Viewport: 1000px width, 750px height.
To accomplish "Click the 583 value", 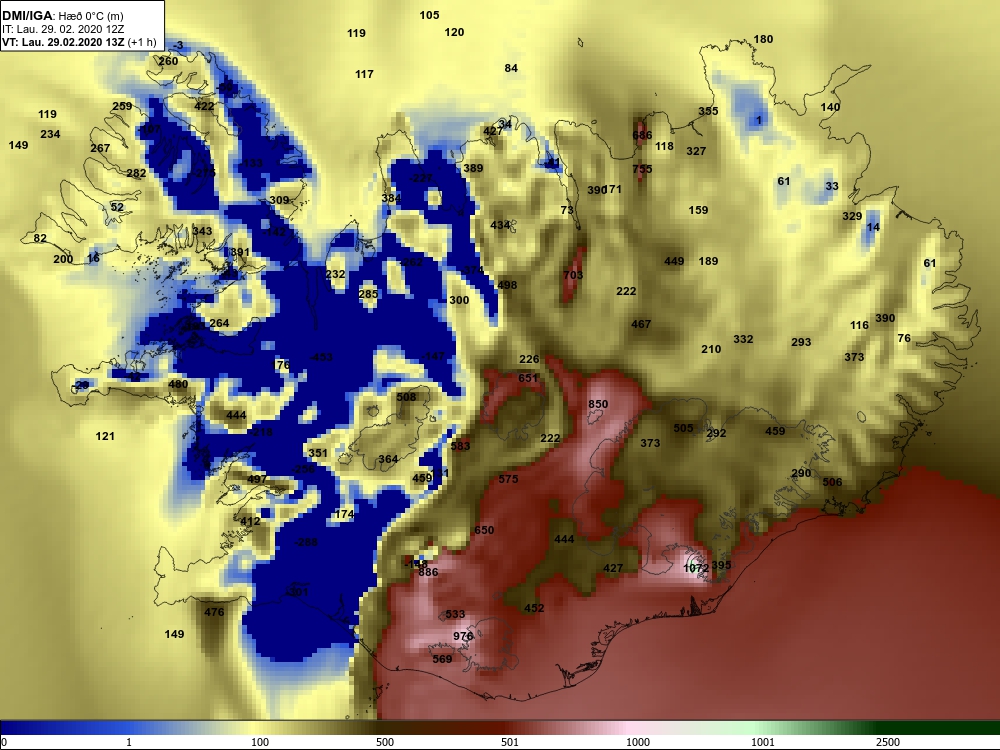I will (460, 446).
